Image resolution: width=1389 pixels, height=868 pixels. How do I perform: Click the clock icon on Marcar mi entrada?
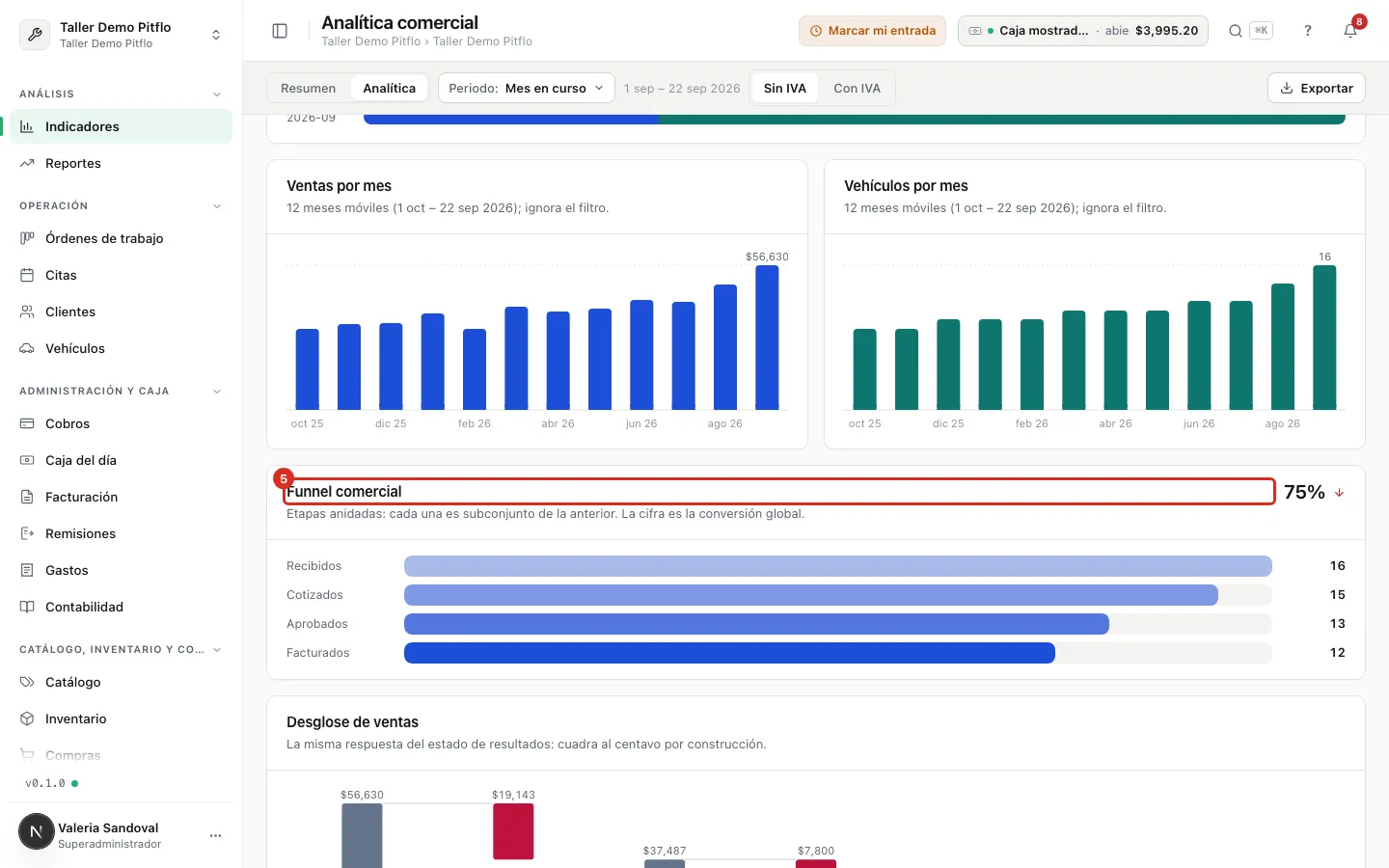(x=816, y=31)
